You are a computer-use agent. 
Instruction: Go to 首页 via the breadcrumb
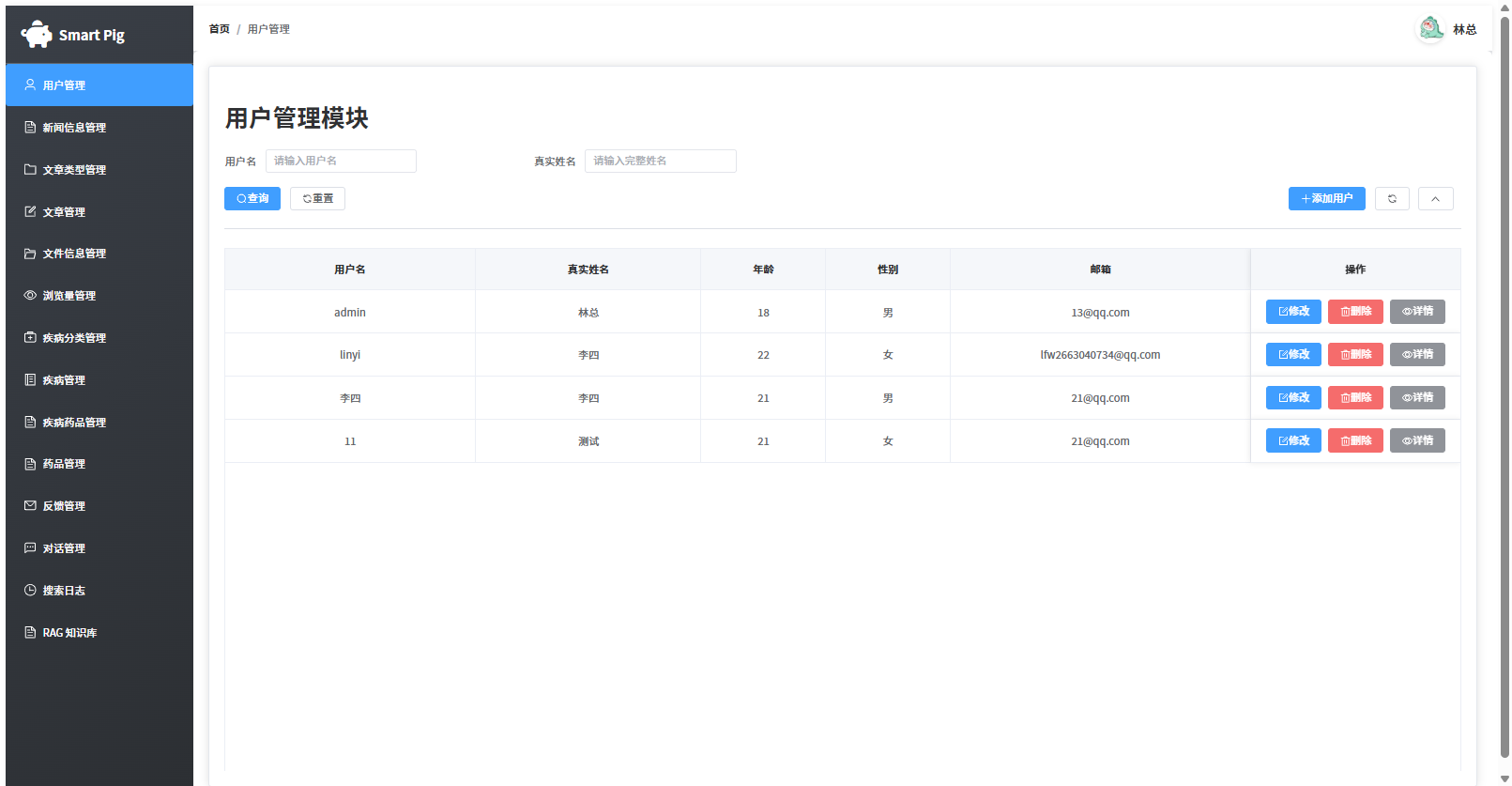(x=220, y=29)
